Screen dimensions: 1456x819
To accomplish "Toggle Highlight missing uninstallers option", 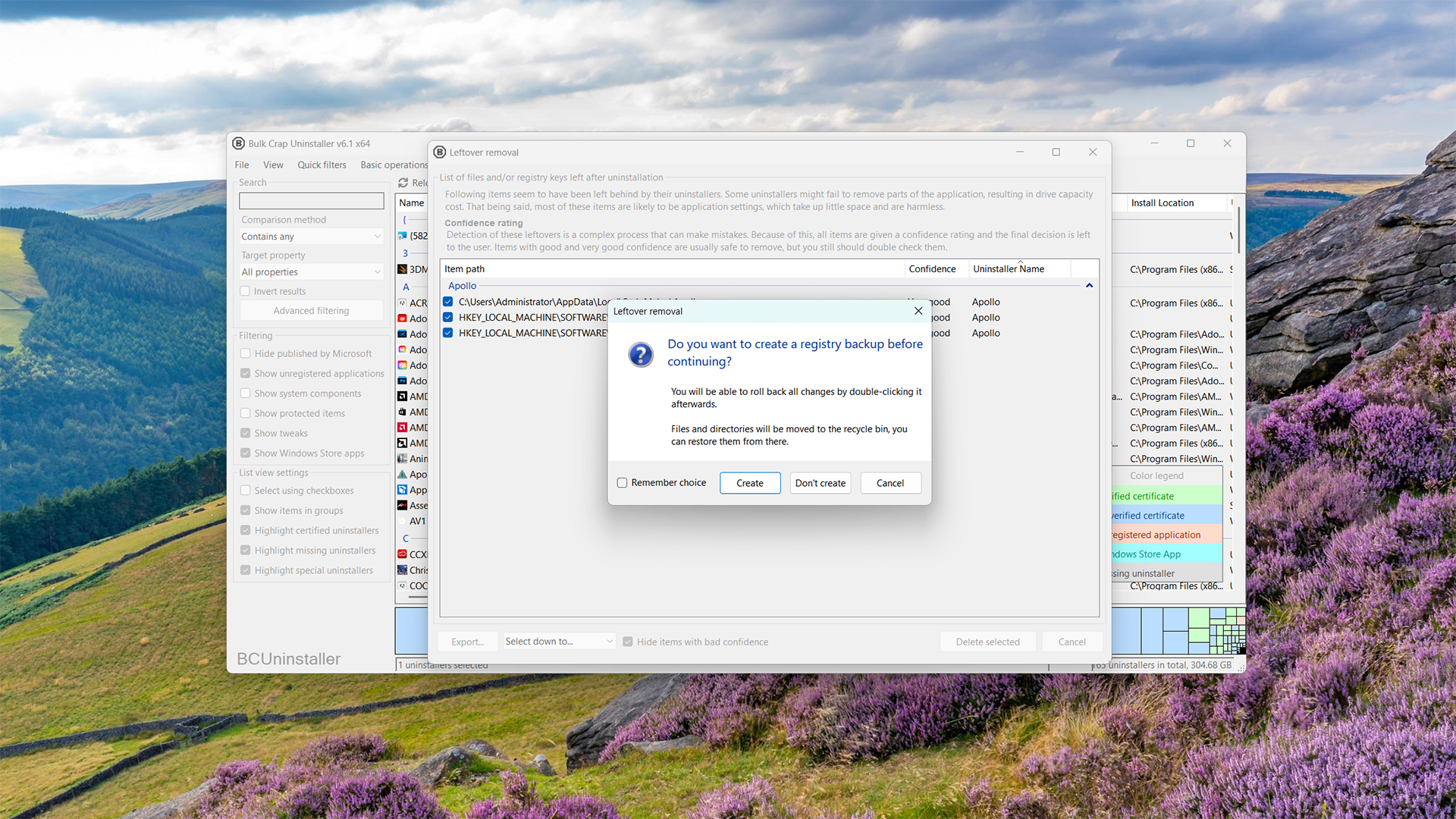I will pos(246,551).
